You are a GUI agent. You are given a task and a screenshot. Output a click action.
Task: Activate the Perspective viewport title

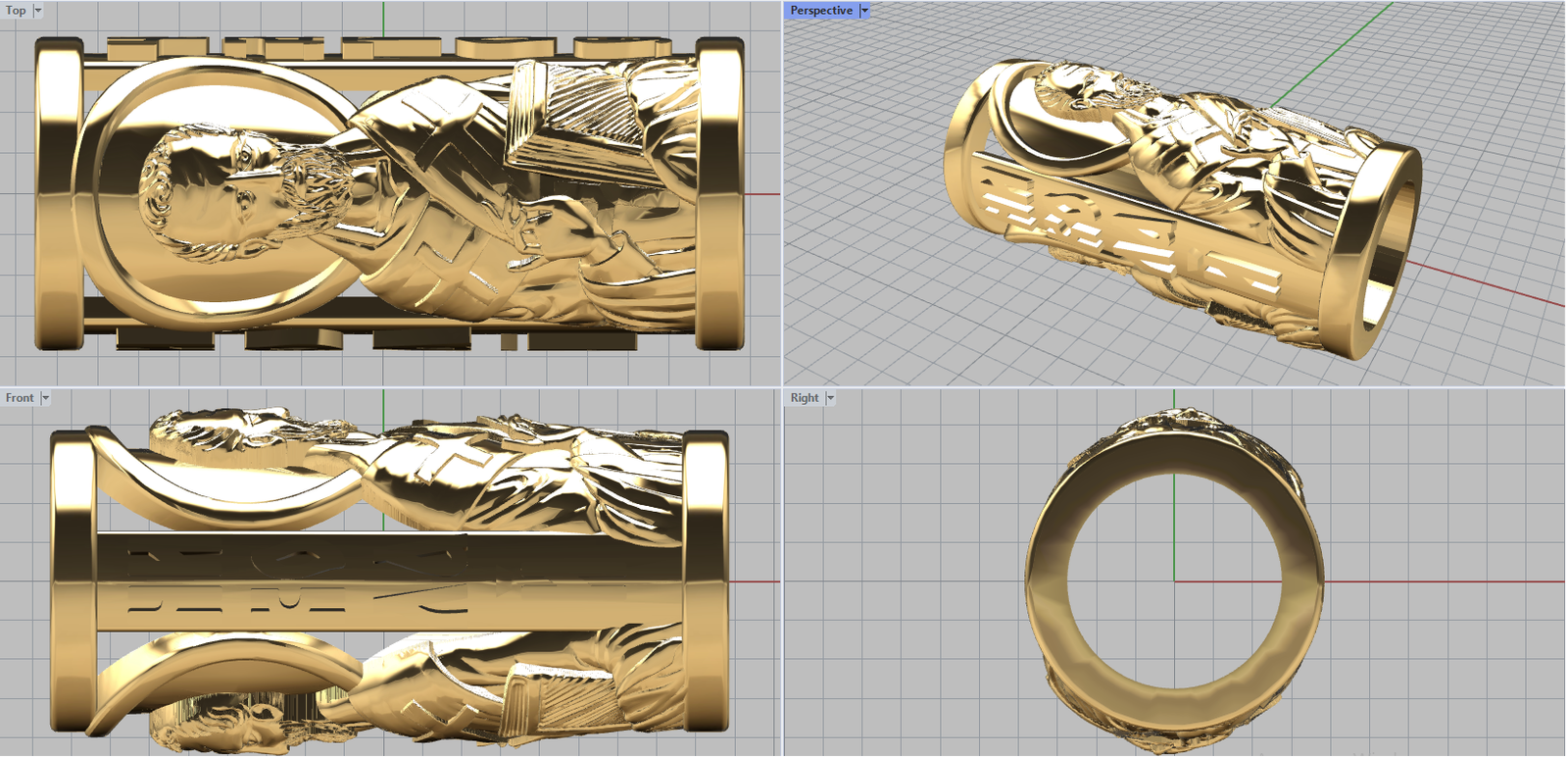820,11
